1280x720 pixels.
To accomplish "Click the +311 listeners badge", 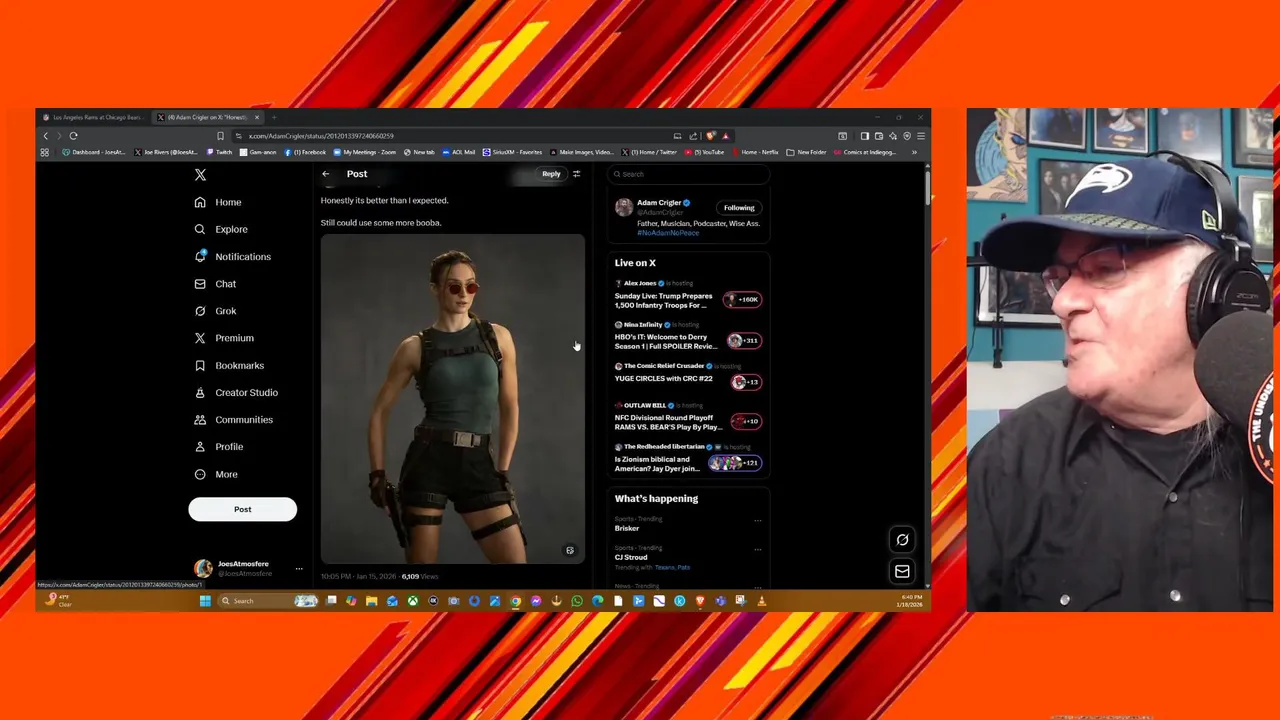I will point(744,341).
